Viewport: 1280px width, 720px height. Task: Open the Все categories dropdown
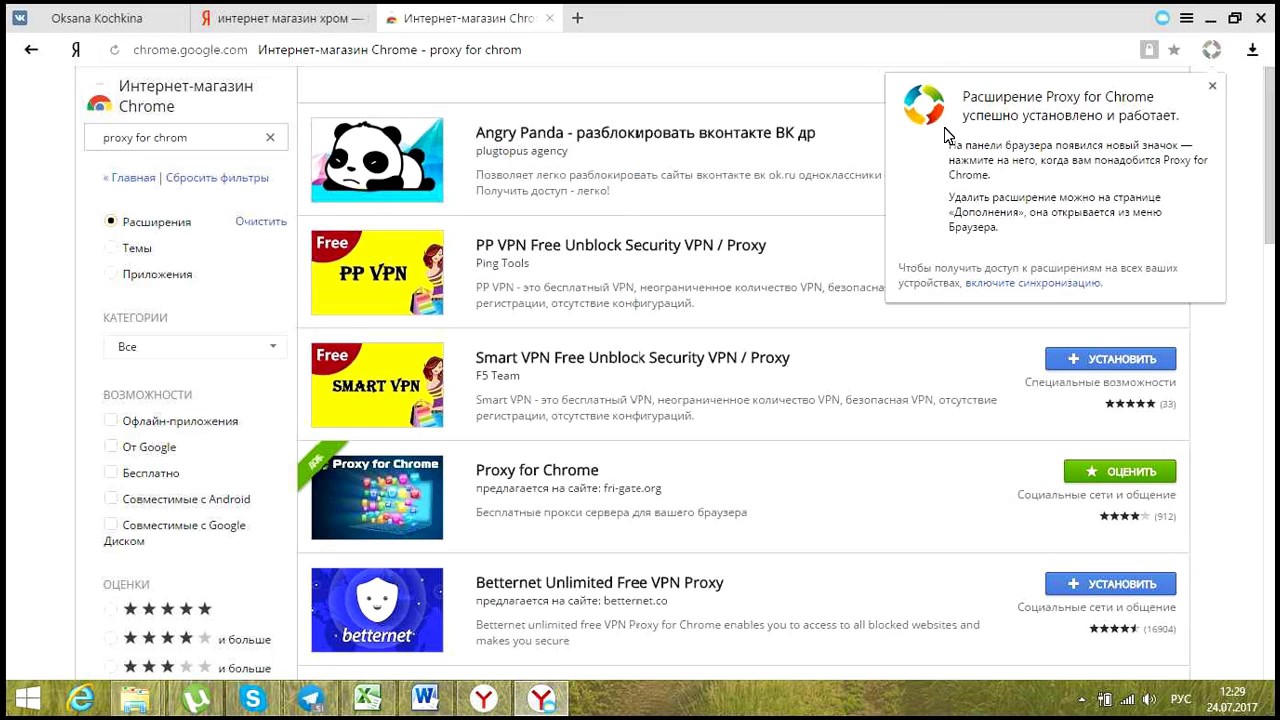point(196,346)
